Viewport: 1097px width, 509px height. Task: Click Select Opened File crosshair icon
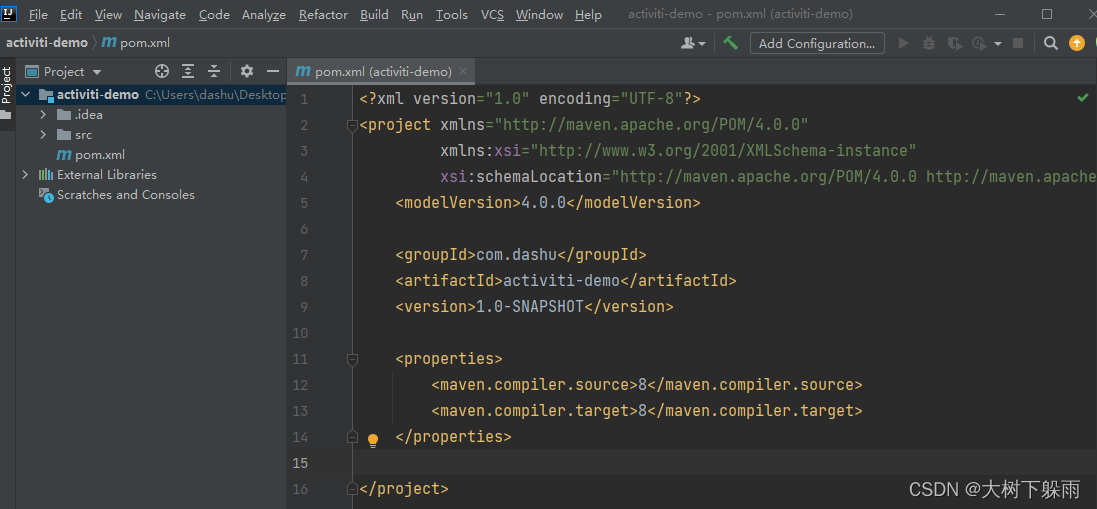click(x=162, y=71)
